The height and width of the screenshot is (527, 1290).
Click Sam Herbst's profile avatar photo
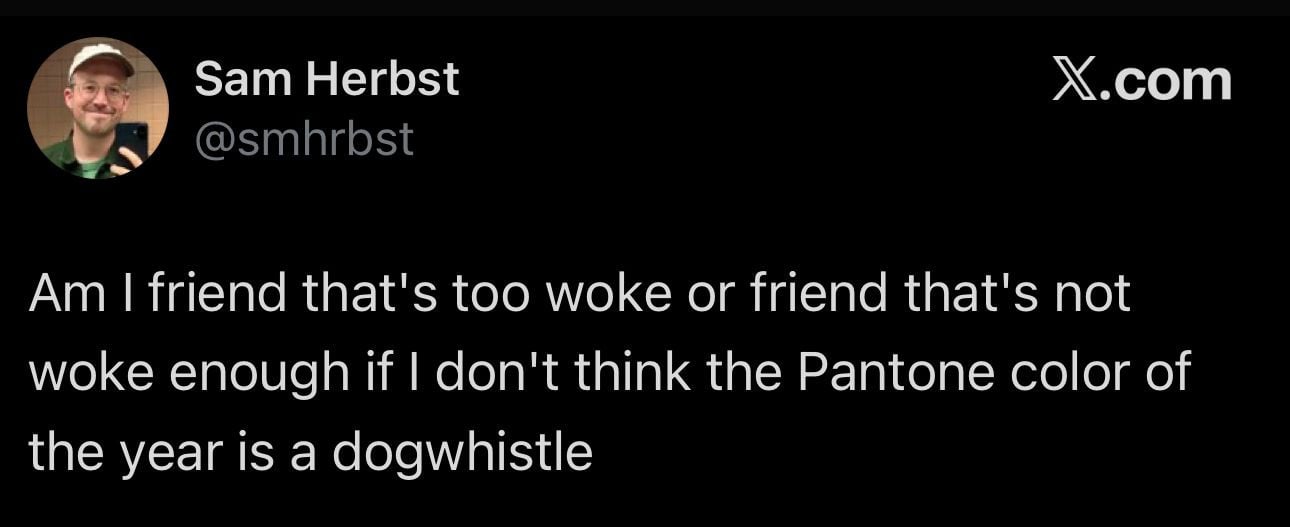(x=98, y=108)
